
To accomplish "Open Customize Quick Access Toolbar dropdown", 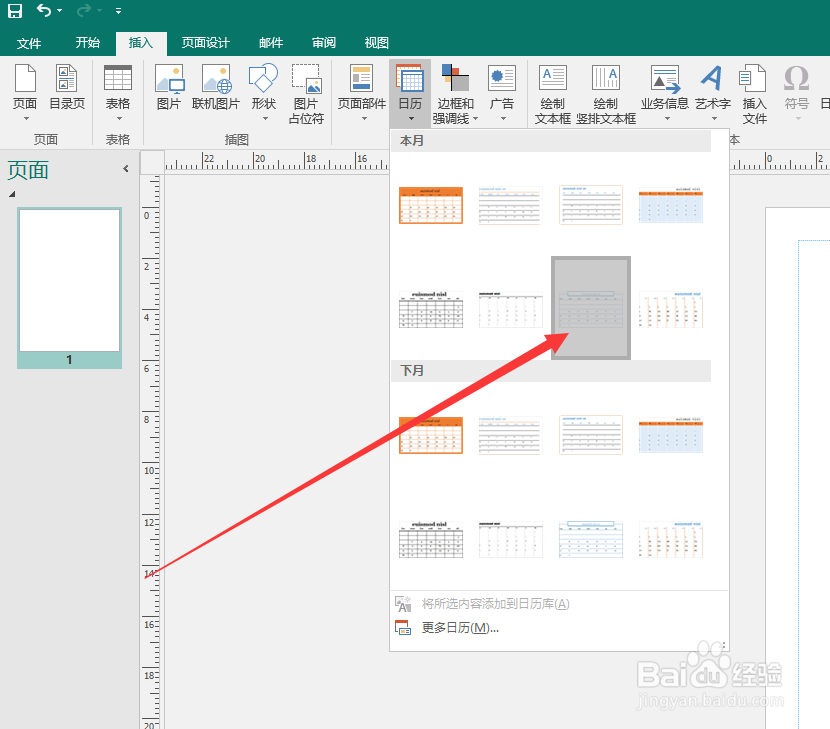I will point(118,11).
